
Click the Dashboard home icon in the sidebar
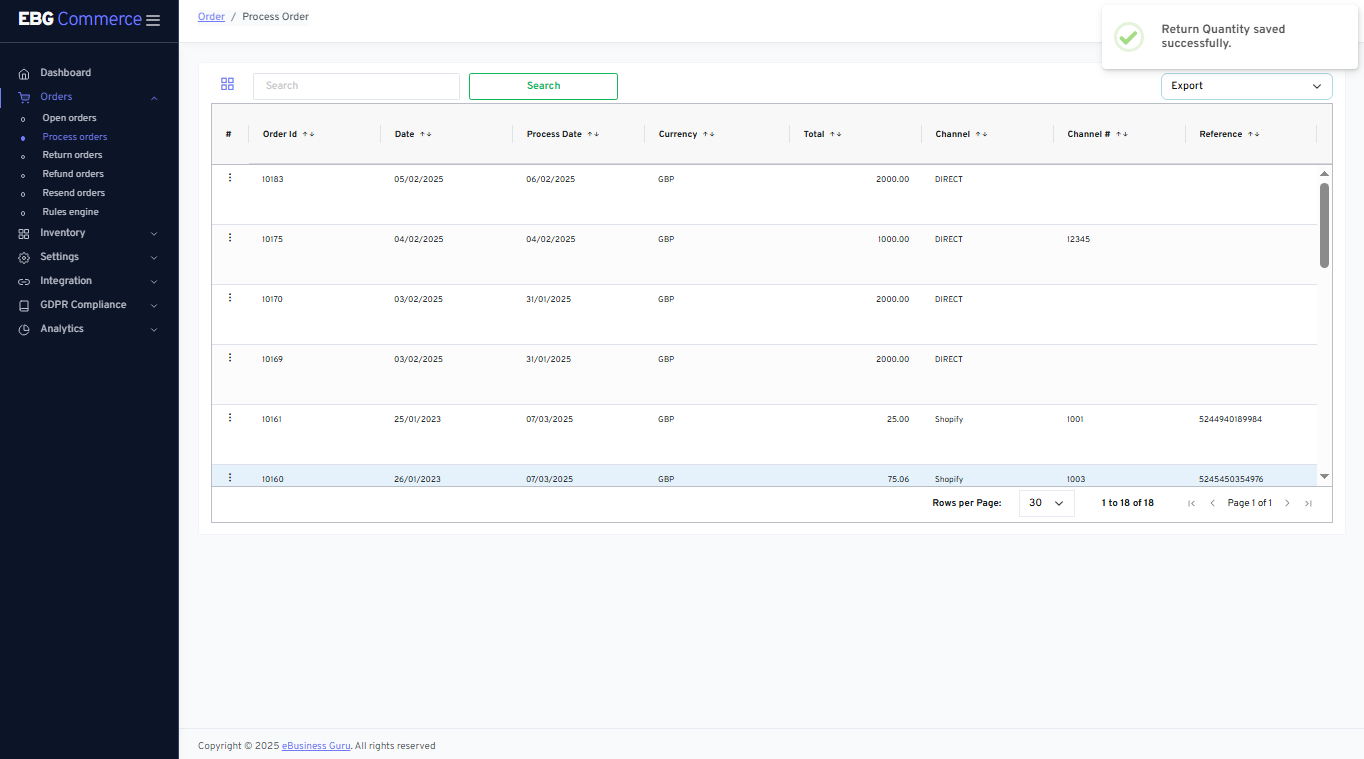24,73
